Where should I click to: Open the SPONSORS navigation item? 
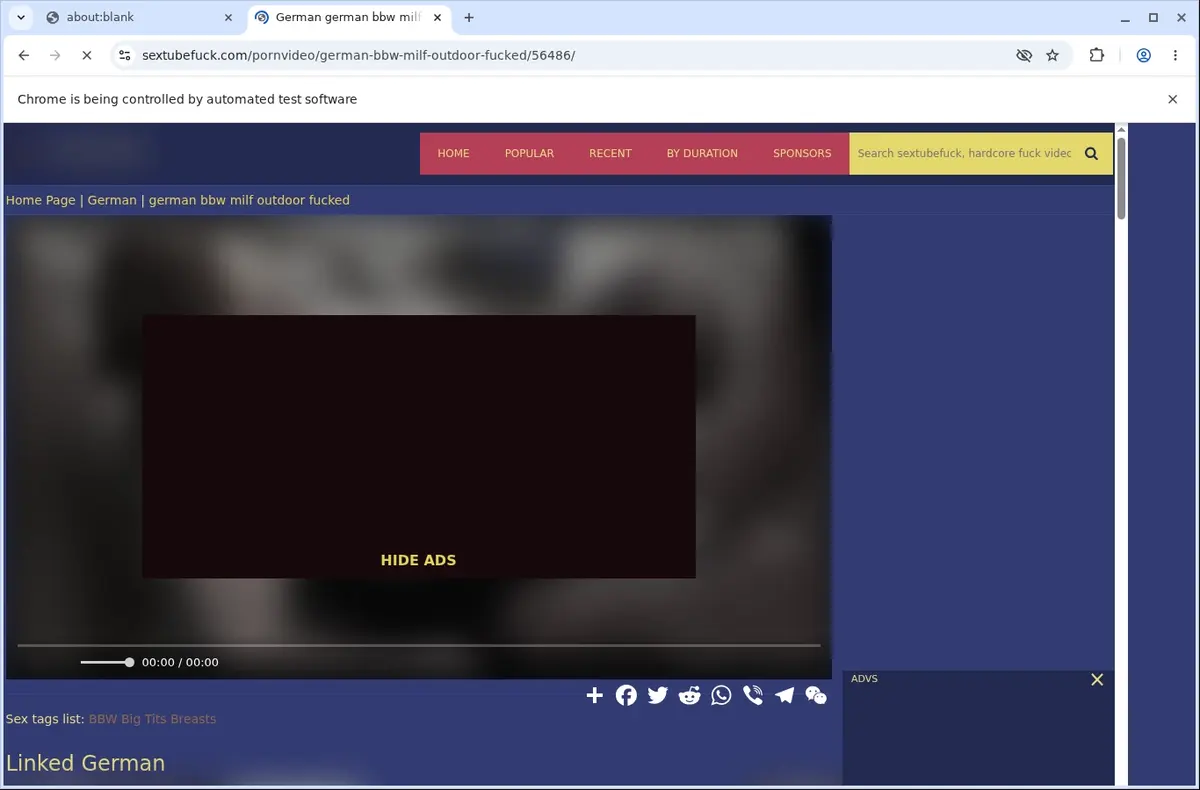click(802, 153)
